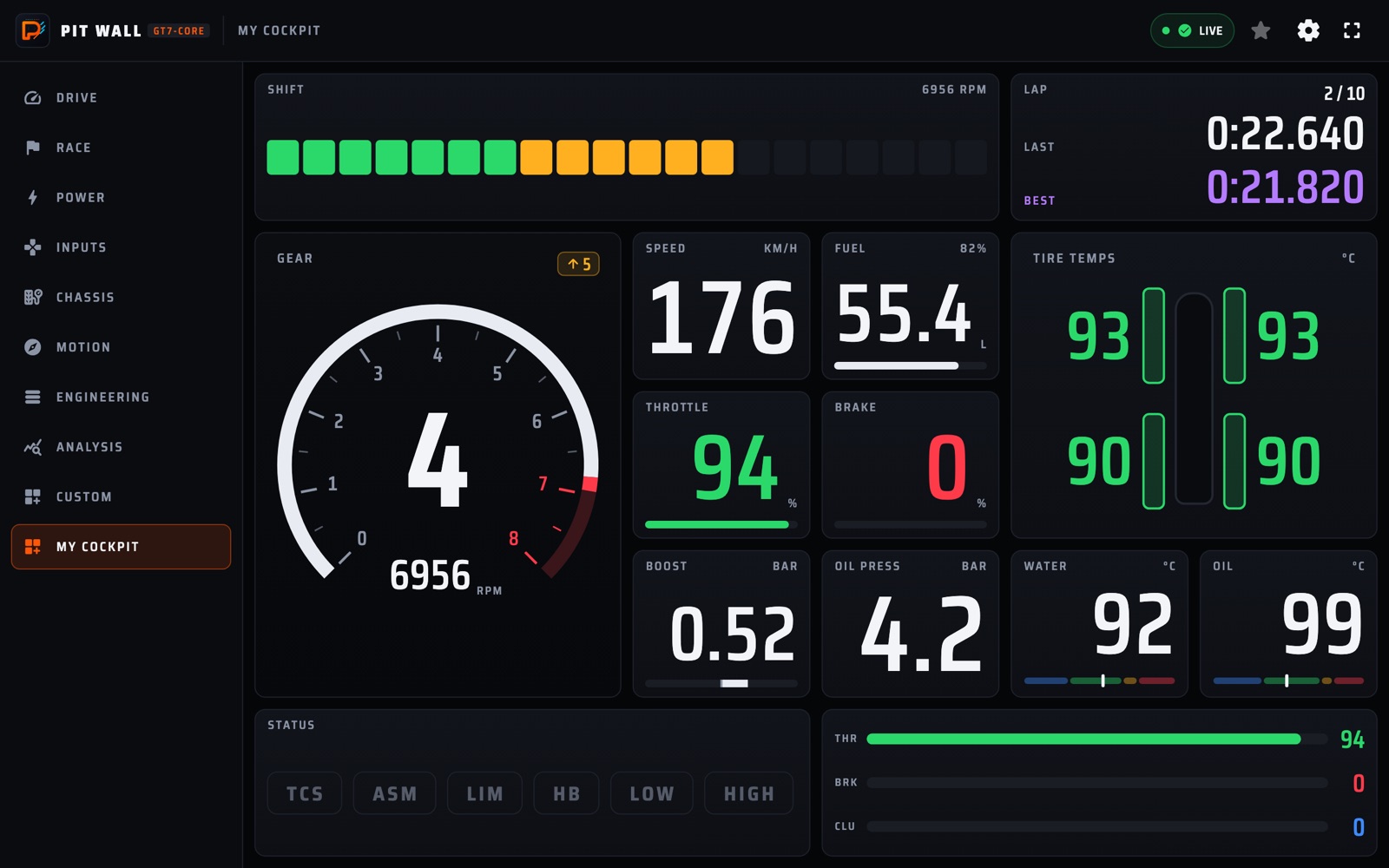Viewport: 1389px width, 868px height.
Task: Toggle the LIVE connection indicator
Action: point(1192,30)
